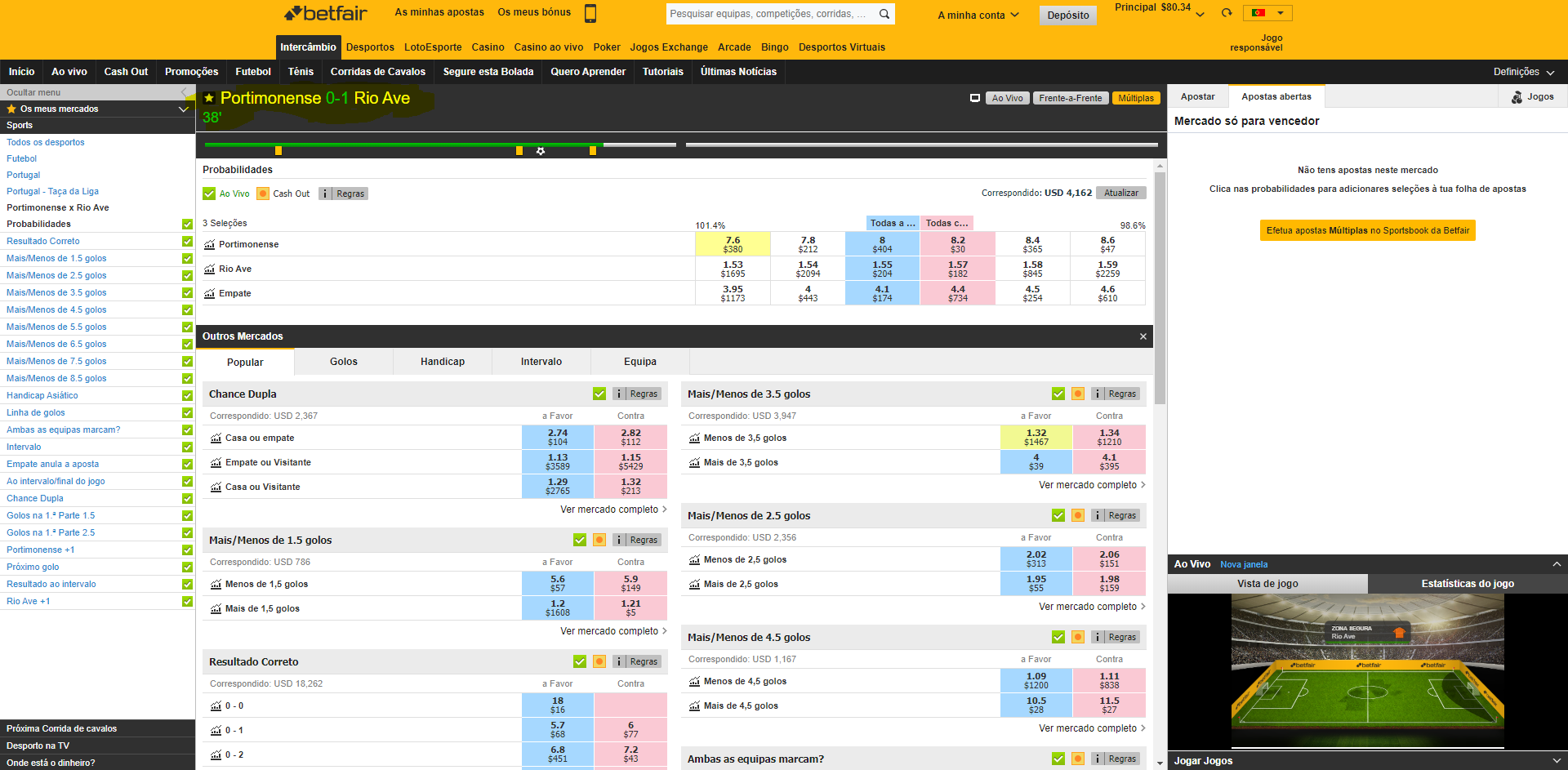Click the Betfair logo
This screenshot has height=770, width=1568.
tap(326, 13)
